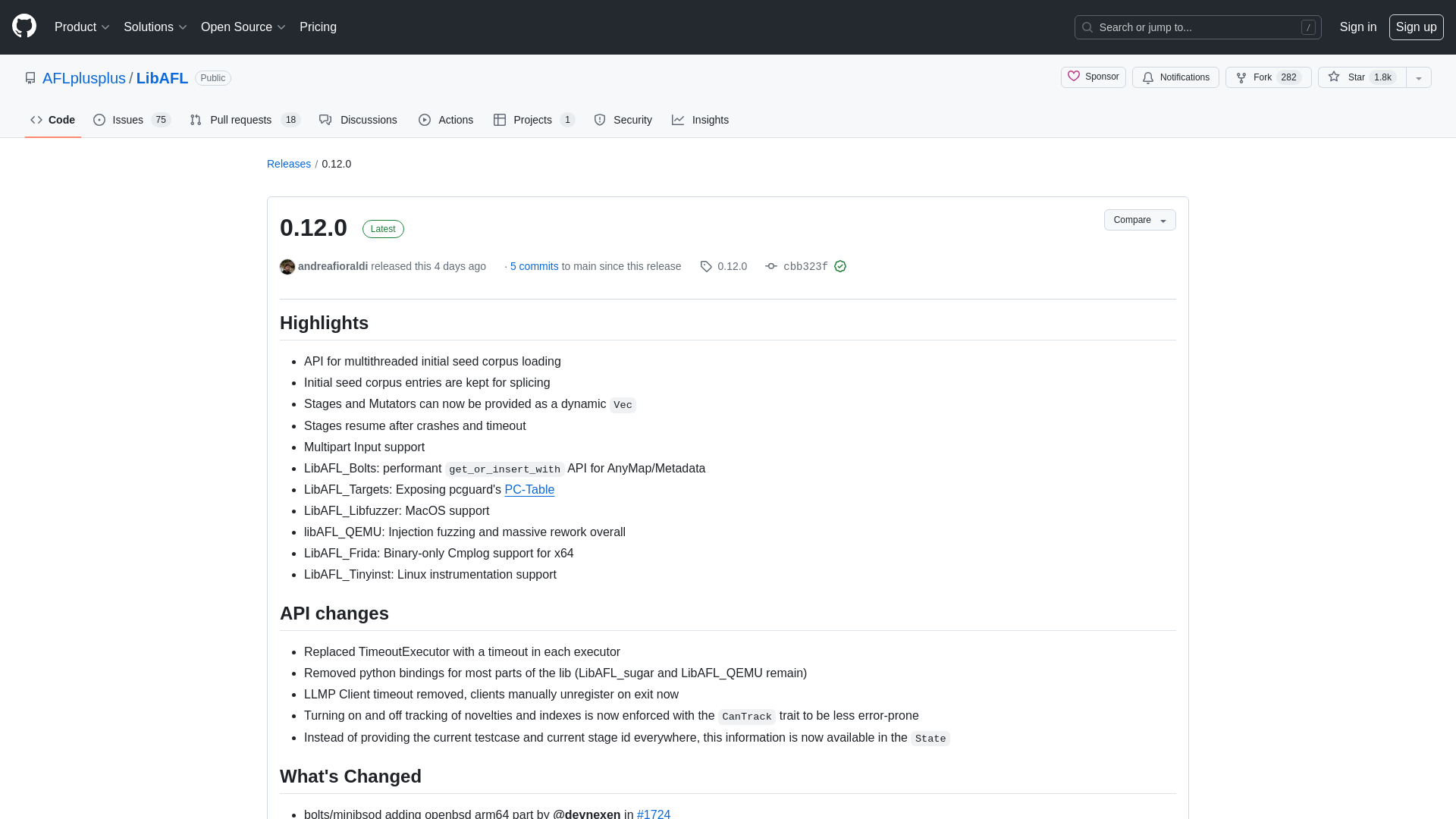Expand the Open Source menu

pyautogui.click(x=243, y=27)
